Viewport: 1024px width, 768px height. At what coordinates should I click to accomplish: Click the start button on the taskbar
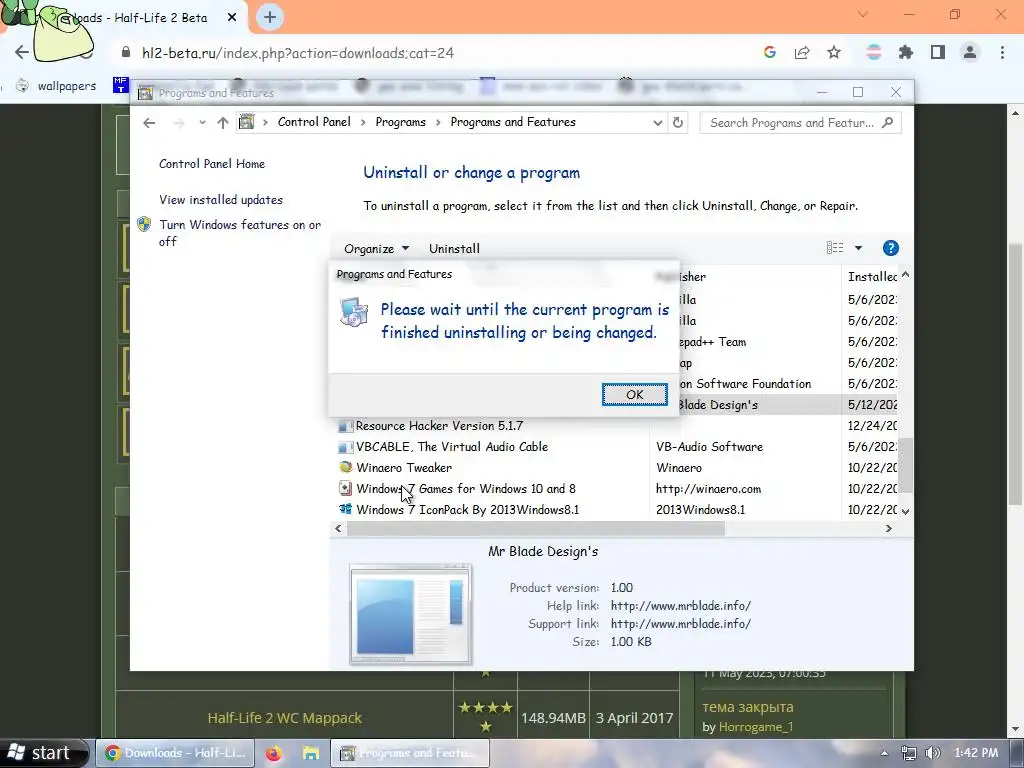[42, 753]
